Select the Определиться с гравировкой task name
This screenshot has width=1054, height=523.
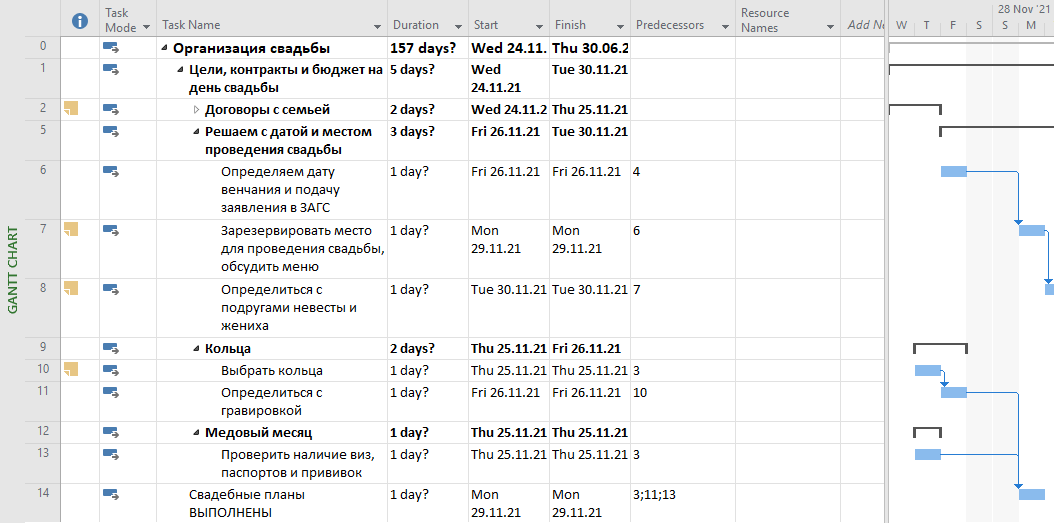click(x=272, y=401)
